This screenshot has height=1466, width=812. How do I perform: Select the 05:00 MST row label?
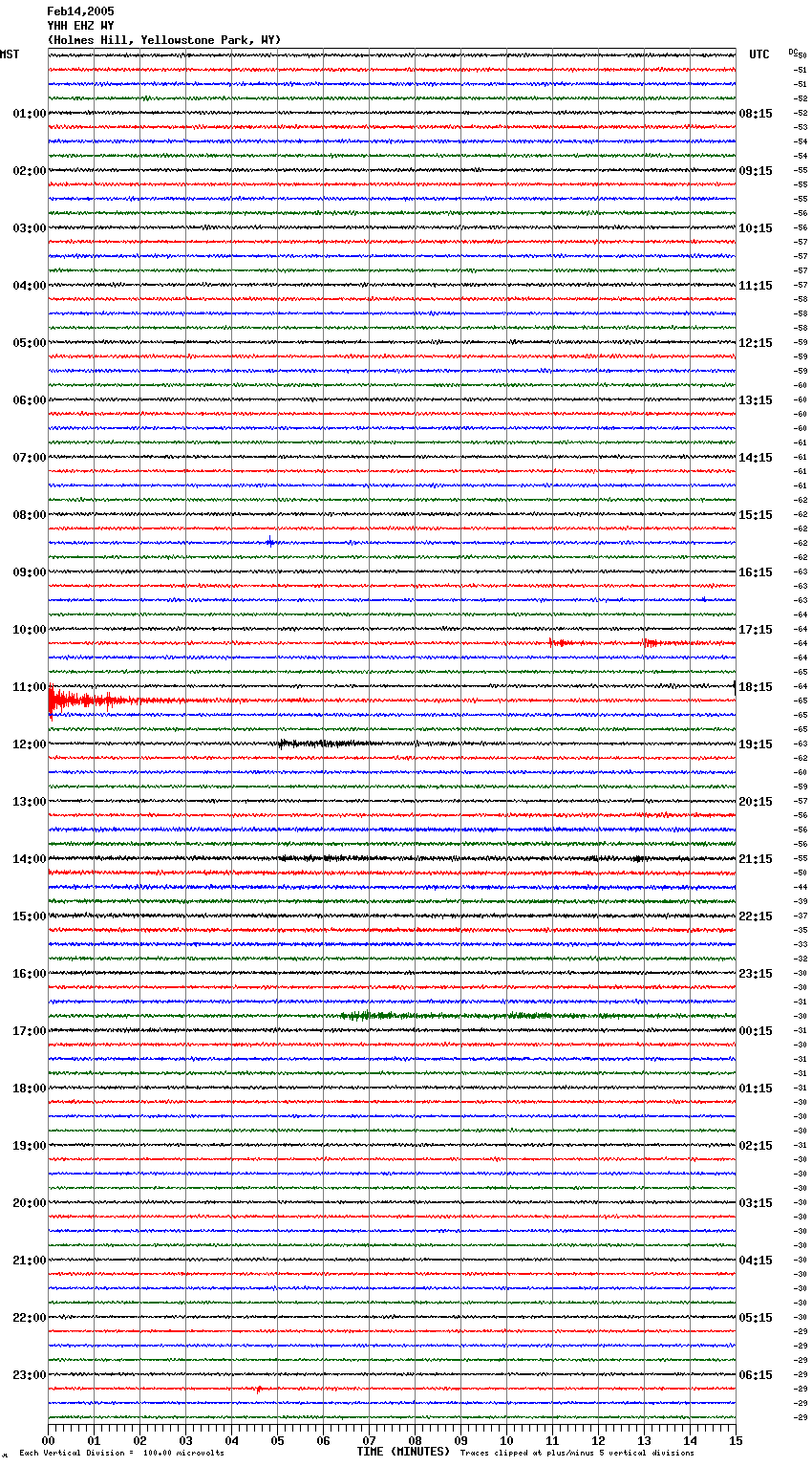pos(30,343)
